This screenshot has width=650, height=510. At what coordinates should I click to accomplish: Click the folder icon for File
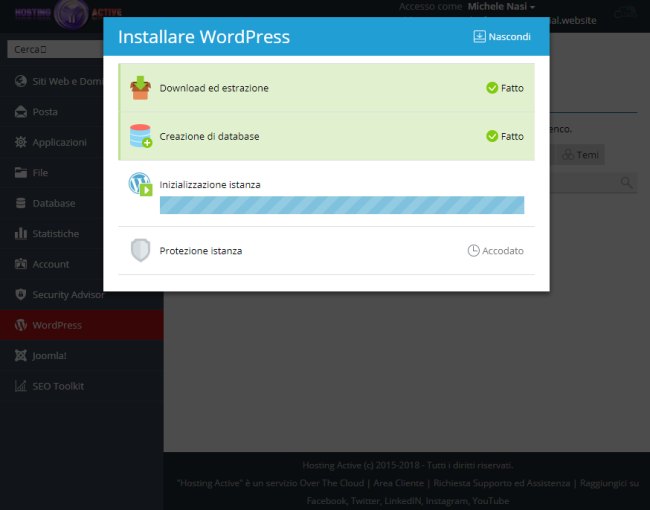coord(21,172)
